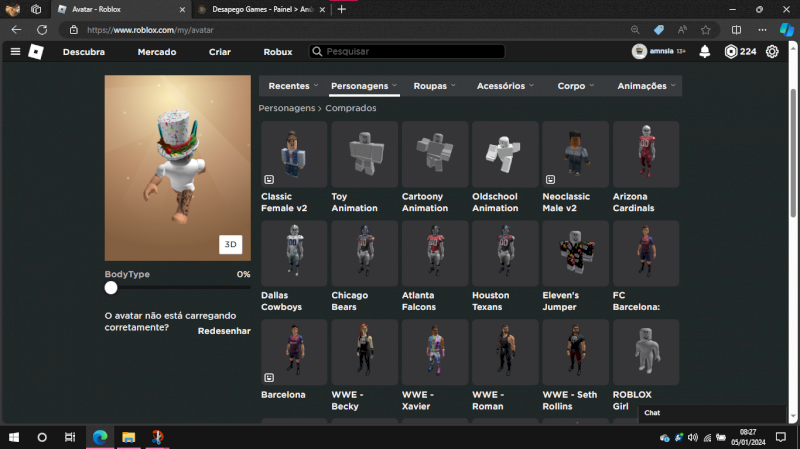
Task: Open the notifications bell
Action: click(705, 52)
